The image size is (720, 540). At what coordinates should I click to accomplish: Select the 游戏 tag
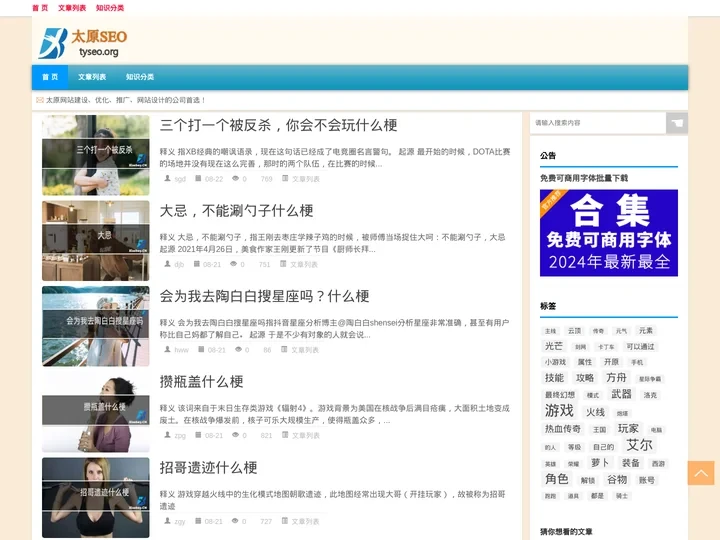click(559, 411)
